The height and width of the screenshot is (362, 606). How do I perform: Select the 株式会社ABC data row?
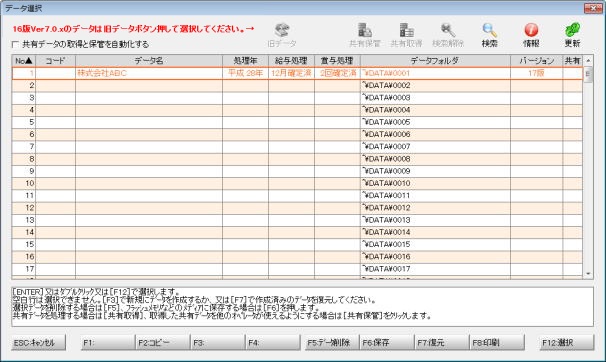click(297, 73)
